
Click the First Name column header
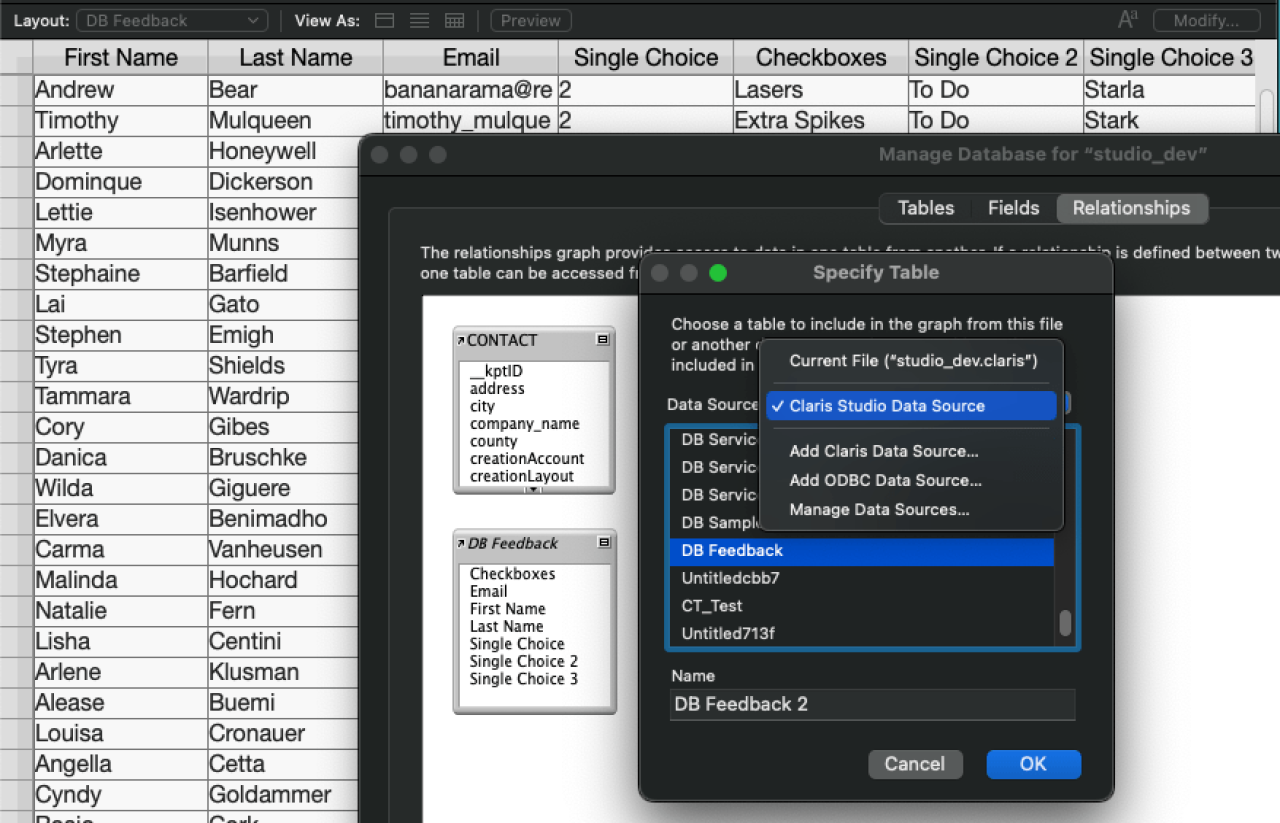point(121,58)
